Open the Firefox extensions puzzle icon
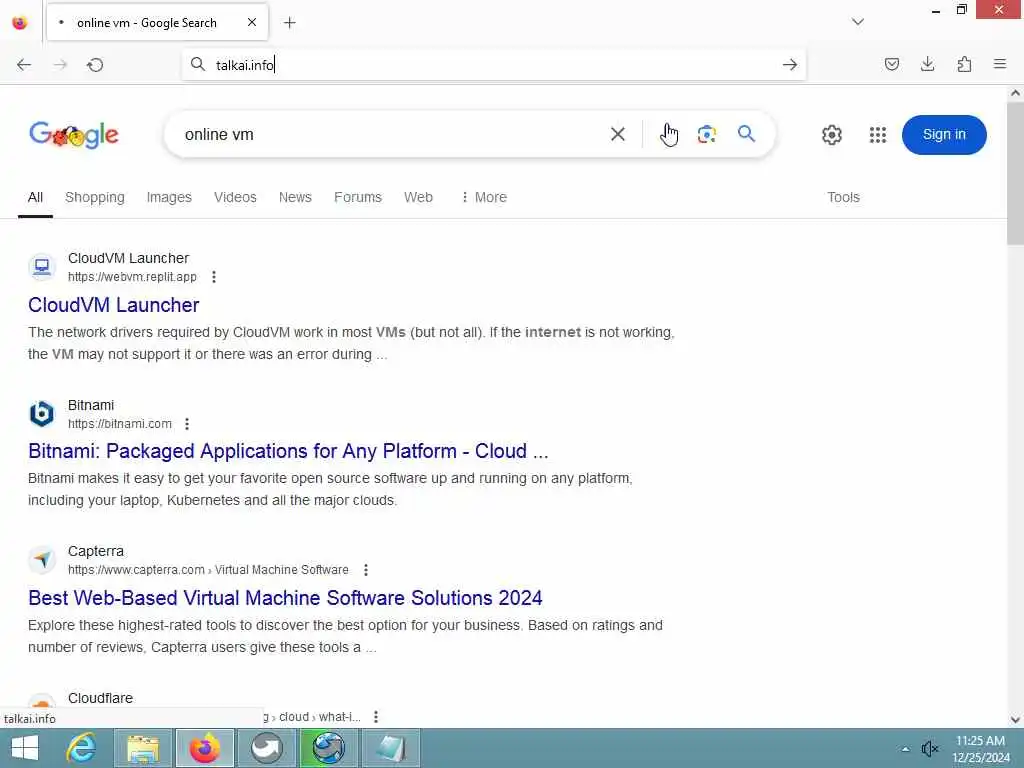The width and height of the screenshot is (1024, 768). (964, 64)
